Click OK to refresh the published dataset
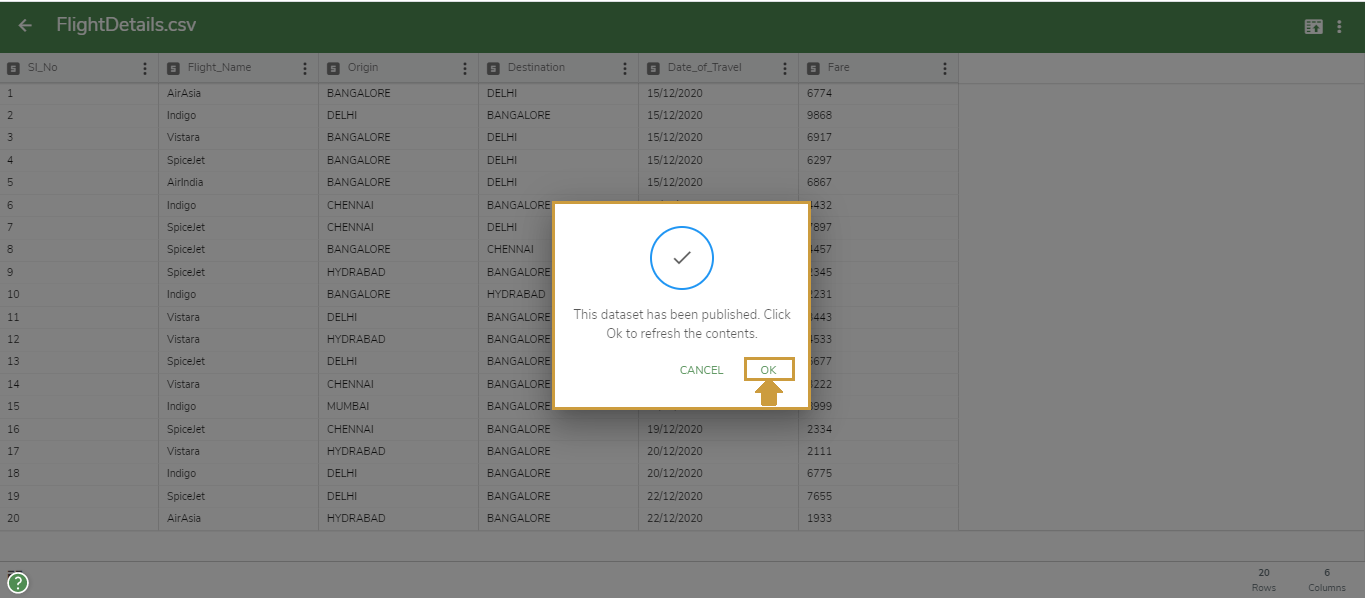Viewport: 1366px width, 598px height. pyautogui.click(x=768, y=369)
